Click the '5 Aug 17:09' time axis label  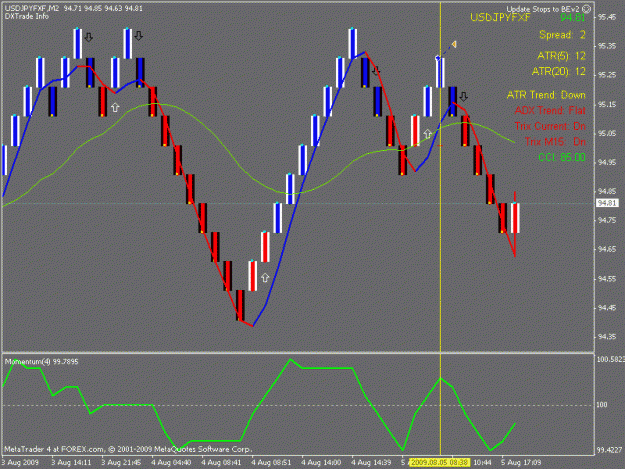[x=521, y=463]
